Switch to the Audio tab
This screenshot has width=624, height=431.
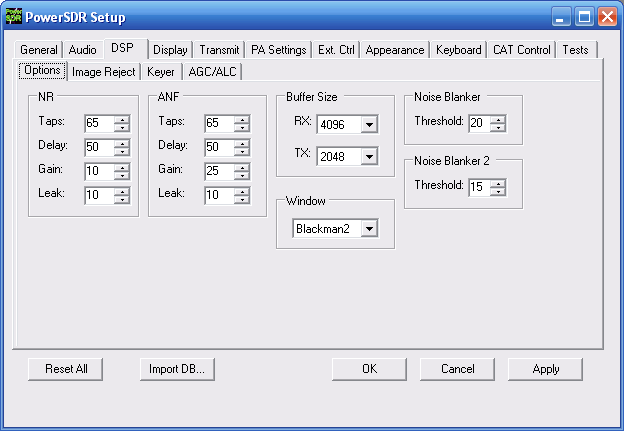(82, 50)
